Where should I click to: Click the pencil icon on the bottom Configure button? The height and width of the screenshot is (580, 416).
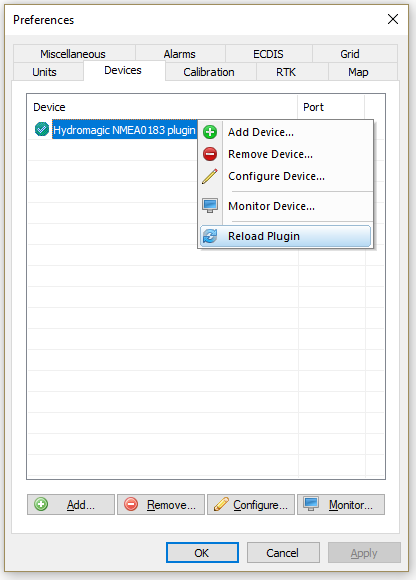point(221,504)
